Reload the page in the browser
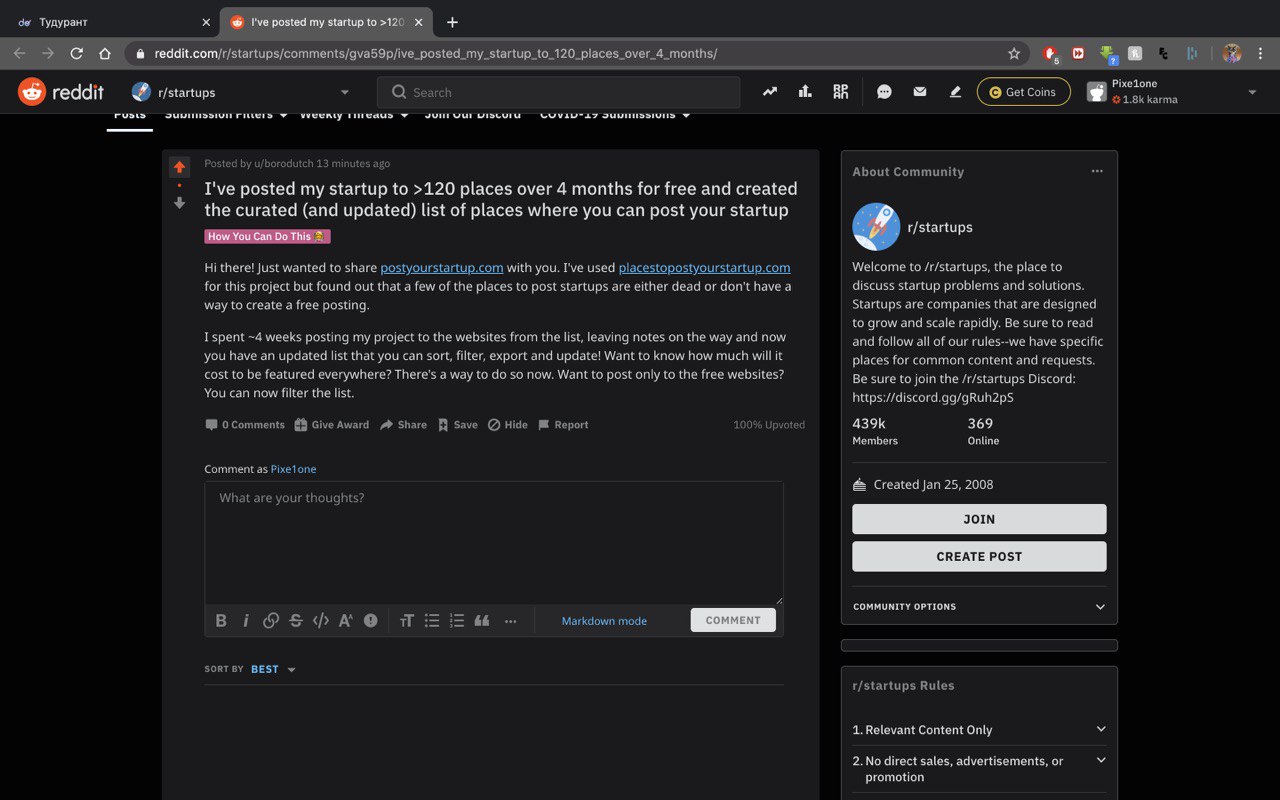 coord(76,53)
